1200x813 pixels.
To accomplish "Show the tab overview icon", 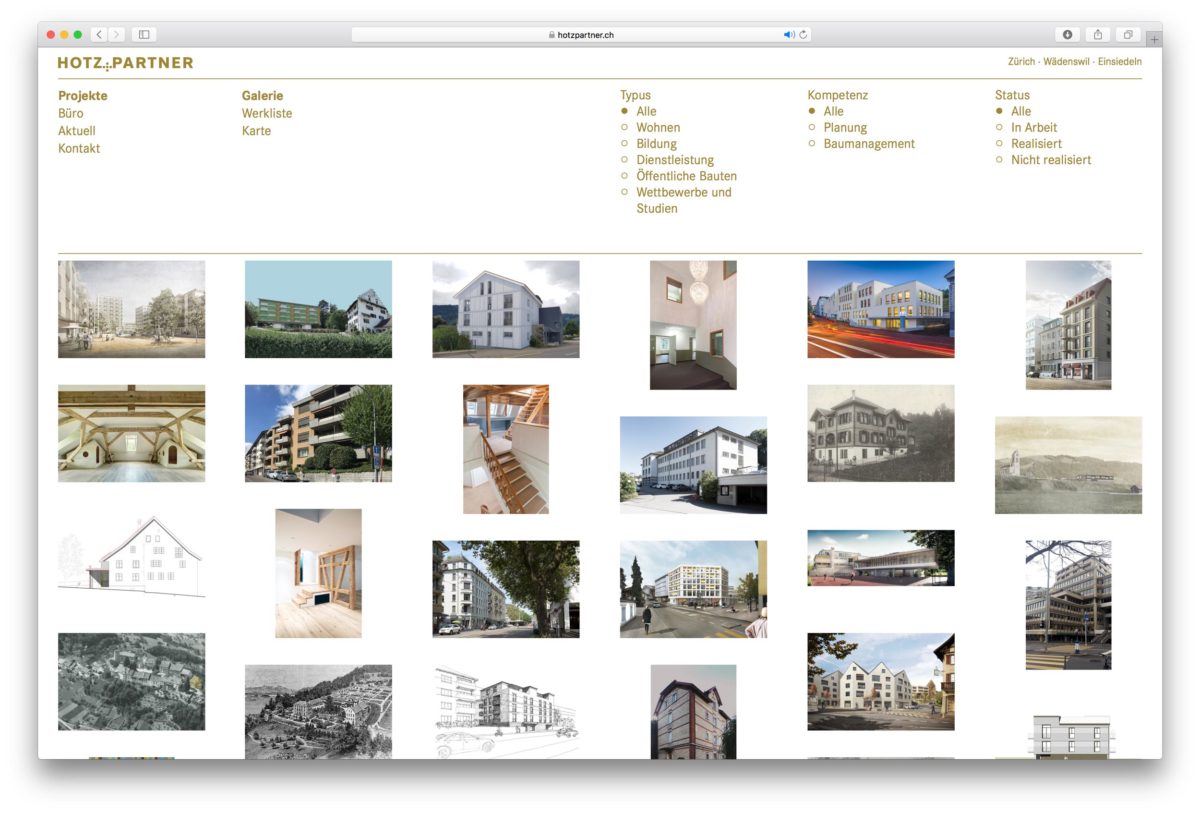I will [x=1127, y=34].
